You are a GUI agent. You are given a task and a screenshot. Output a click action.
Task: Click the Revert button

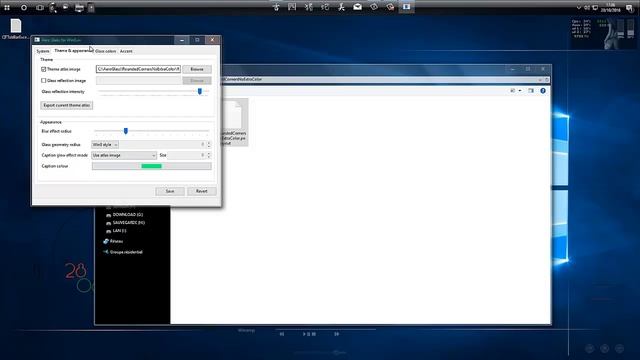point(202,191)
